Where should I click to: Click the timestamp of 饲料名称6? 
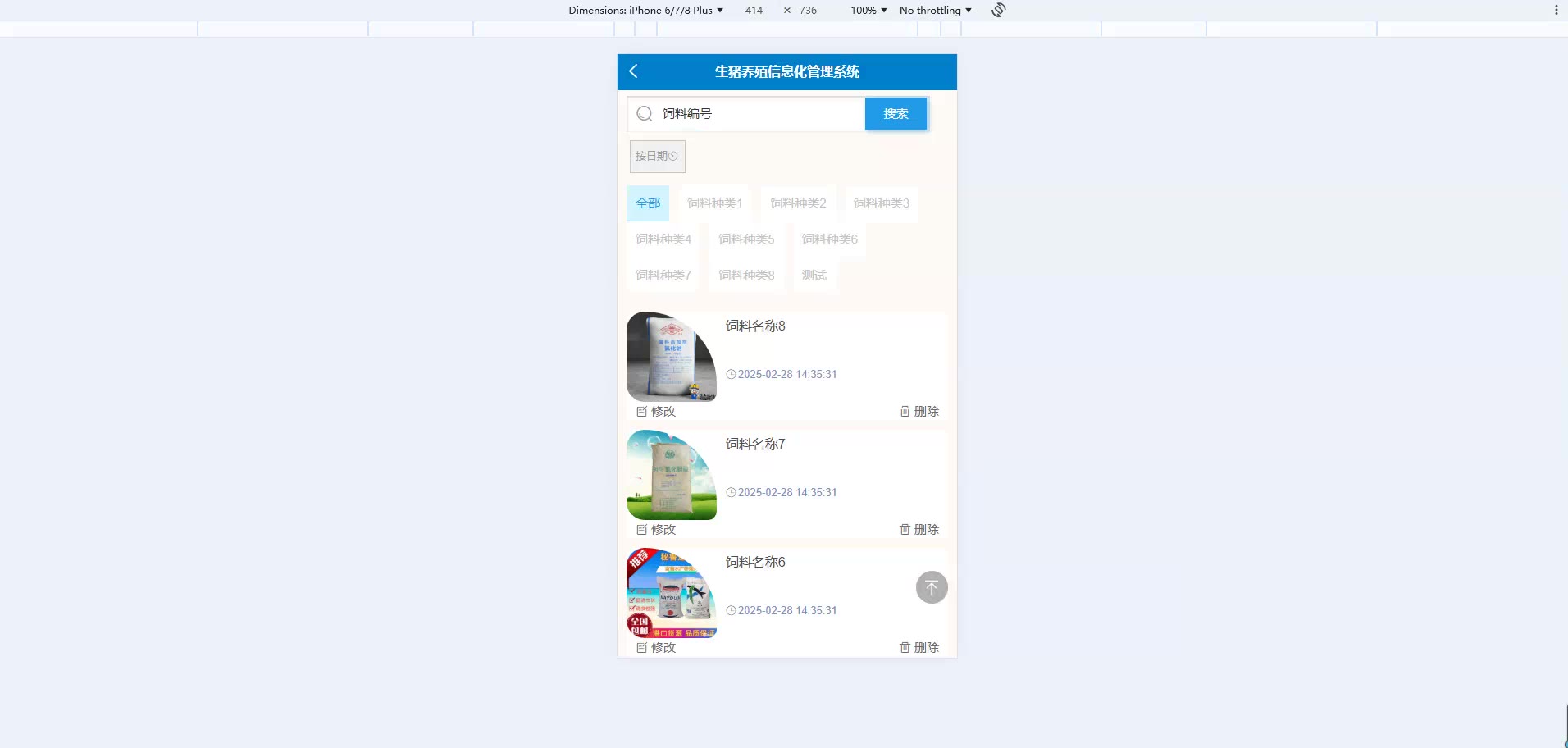[782, 610]
